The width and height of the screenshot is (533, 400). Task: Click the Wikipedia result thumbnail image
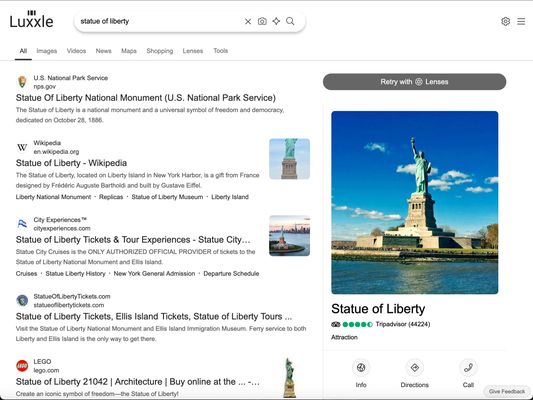click(x=289, y=159)
